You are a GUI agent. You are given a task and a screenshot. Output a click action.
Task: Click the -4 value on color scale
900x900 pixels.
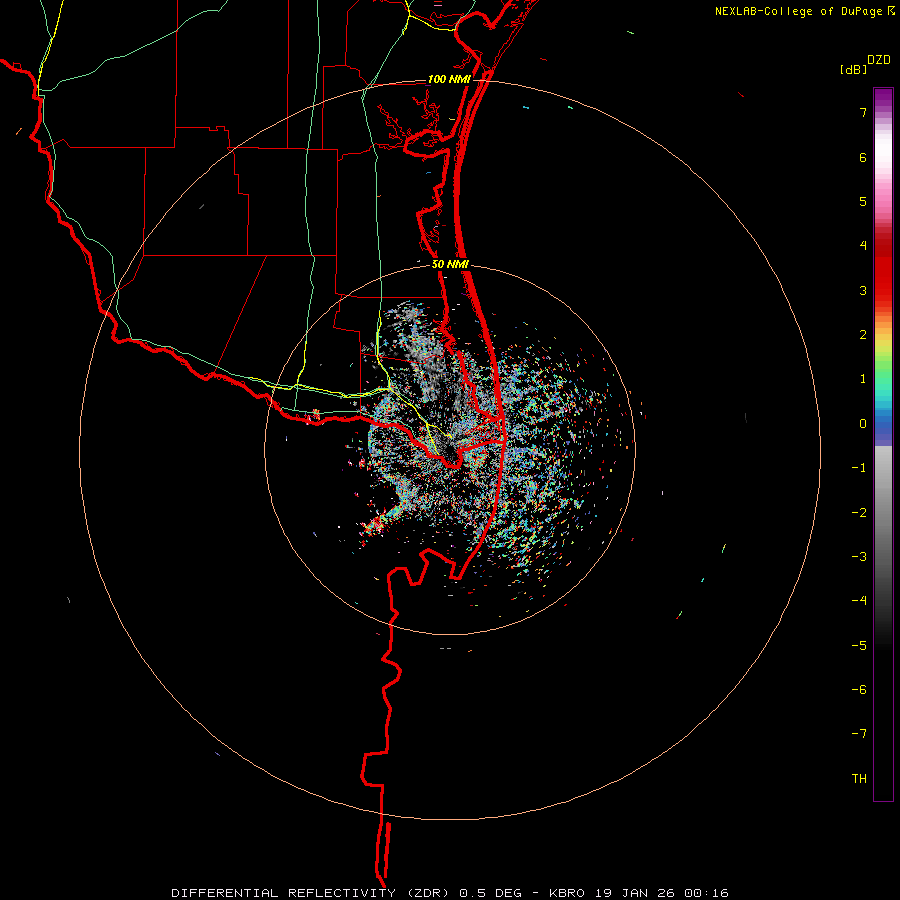tap(859, 601)
